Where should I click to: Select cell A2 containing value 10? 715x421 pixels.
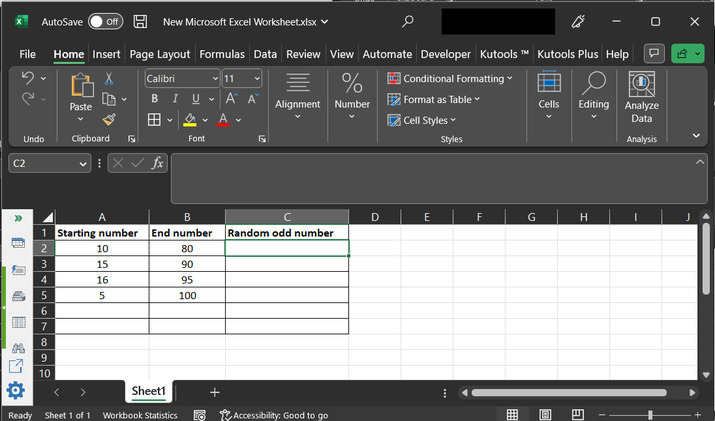click(102, 248)
